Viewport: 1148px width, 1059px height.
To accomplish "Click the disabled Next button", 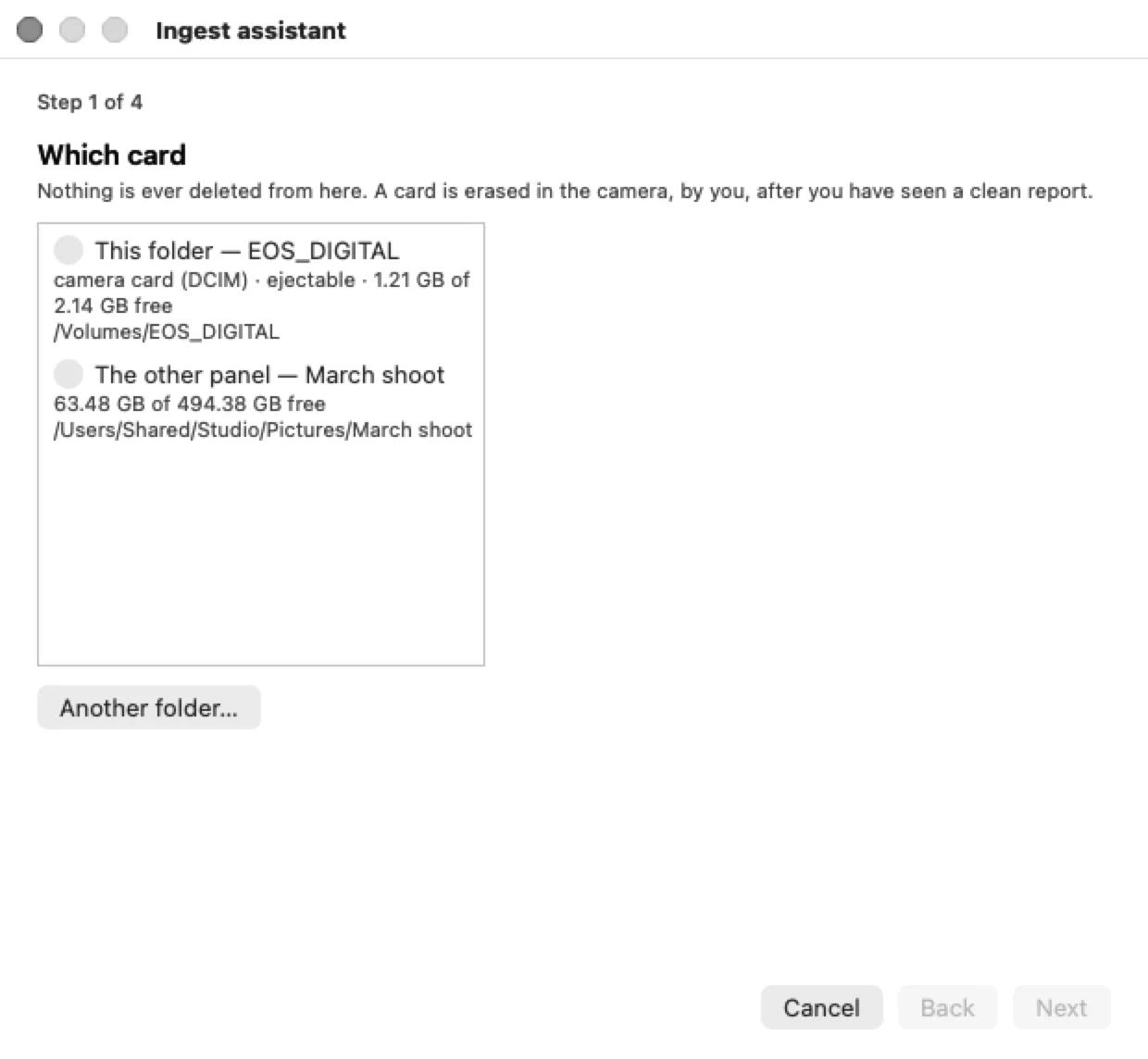I will tap(1061, 1007).
